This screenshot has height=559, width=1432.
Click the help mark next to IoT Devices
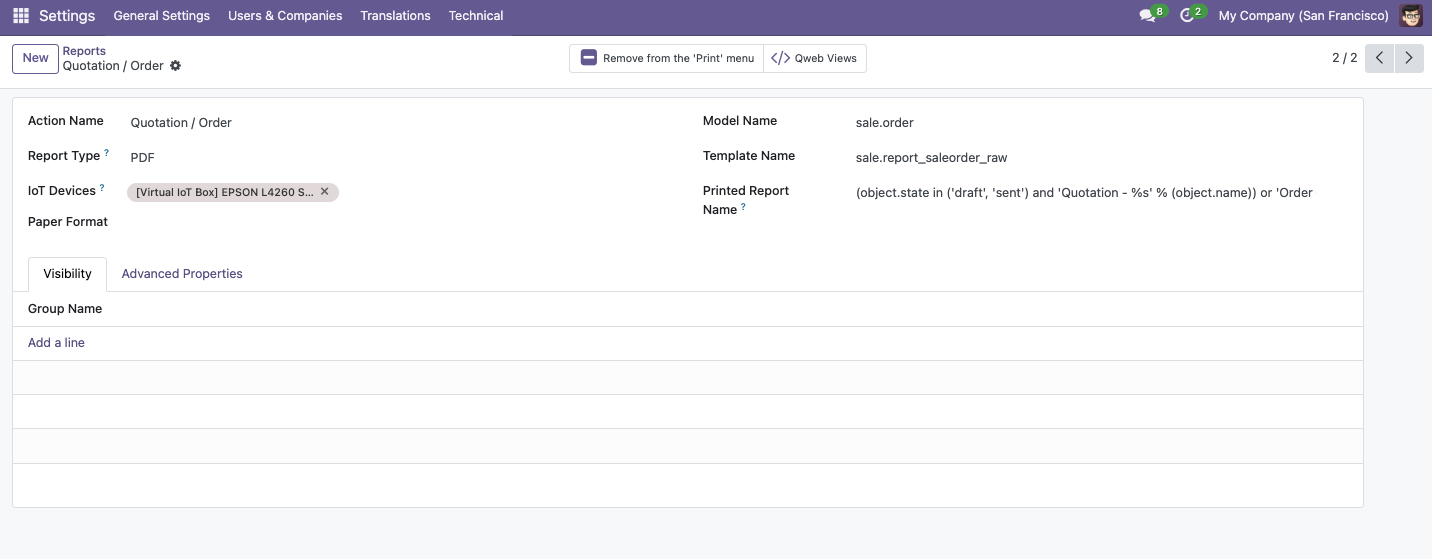point(102,188)
